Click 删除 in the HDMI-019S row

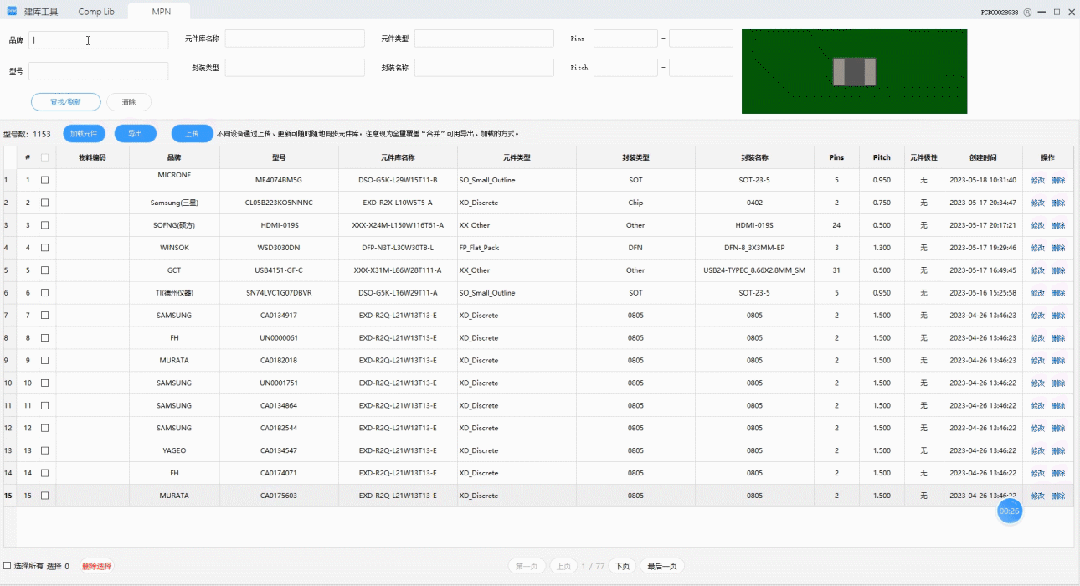tap(1058, 225)
